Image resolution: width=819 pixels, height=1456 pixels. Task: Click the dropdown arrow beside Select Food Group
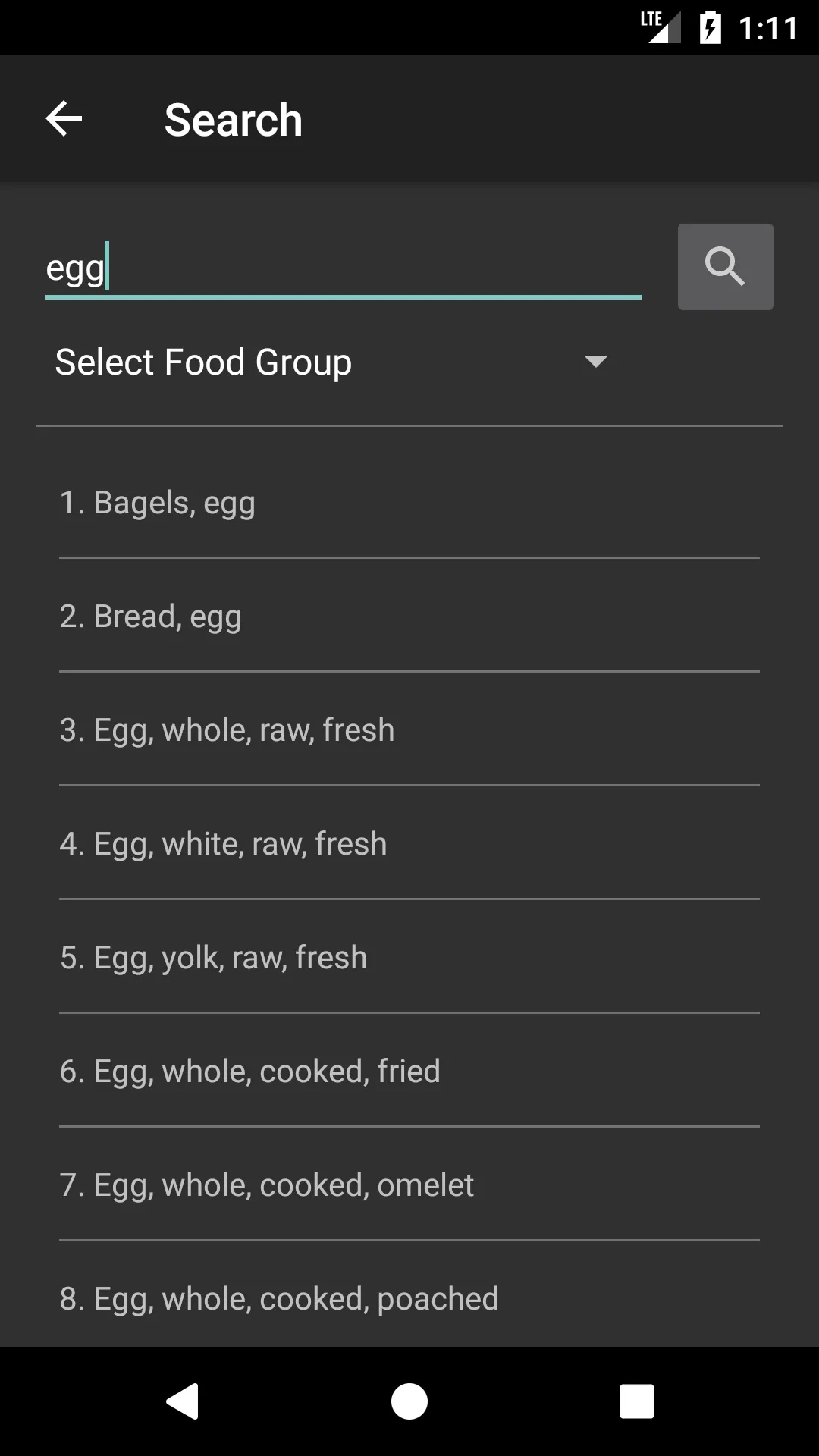point(596,362)
